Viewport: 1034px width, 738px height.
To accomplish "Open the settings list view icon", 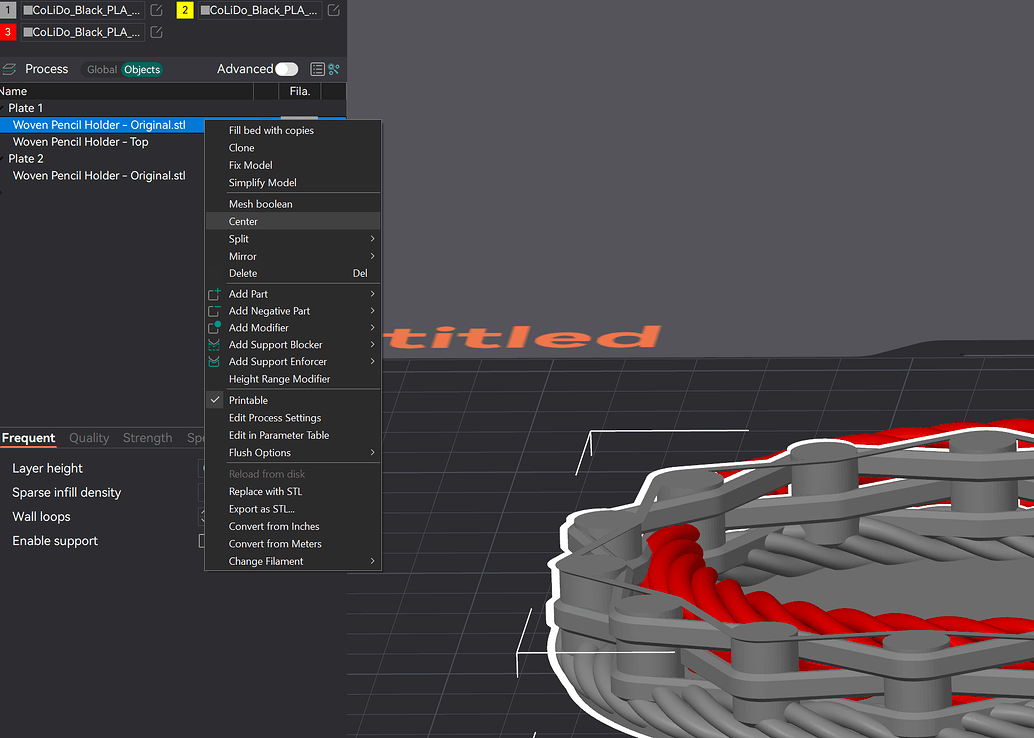I will 317,69.
